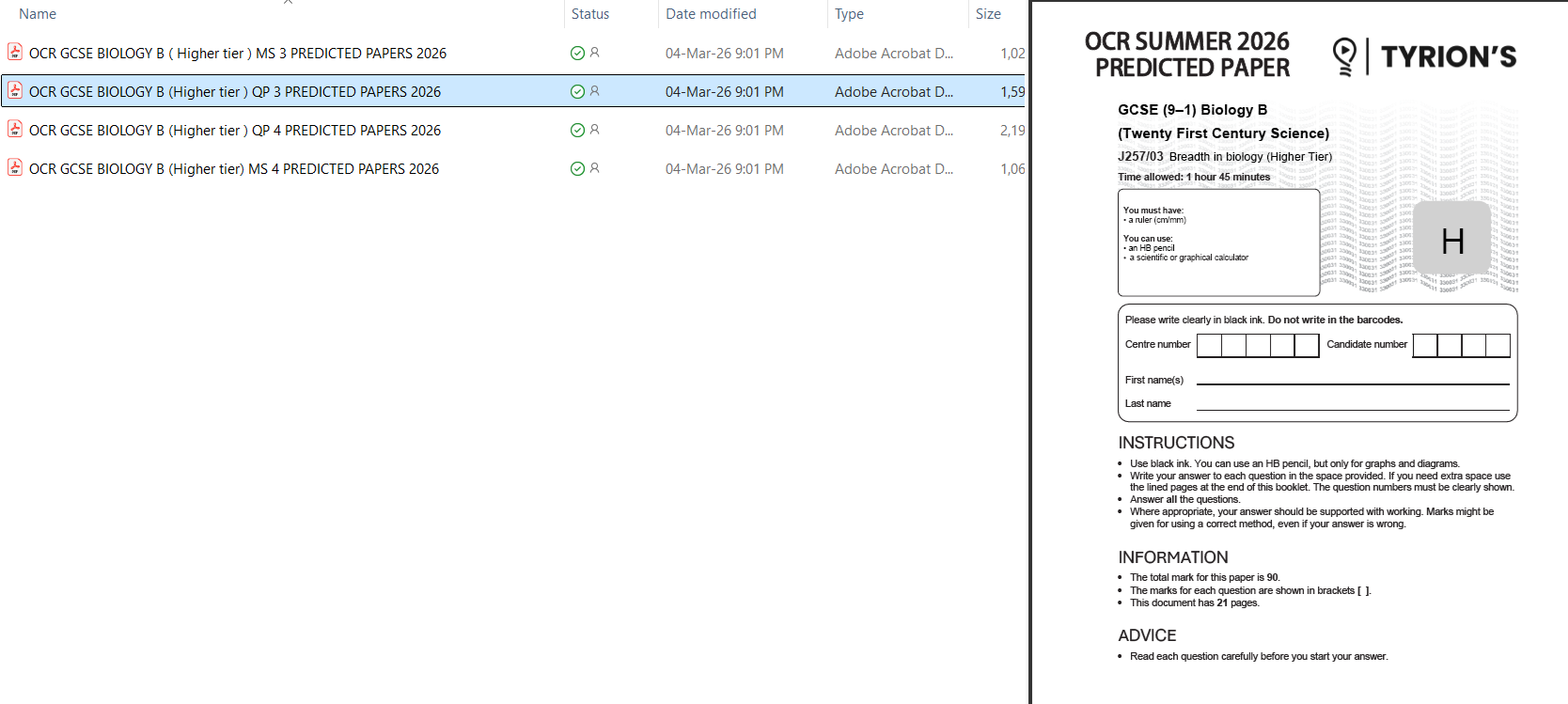Viewport: 1568px width, 704px height.
Task: Click the Adobe Acrobat type cell for MS 3
Action: pos(893,54)
